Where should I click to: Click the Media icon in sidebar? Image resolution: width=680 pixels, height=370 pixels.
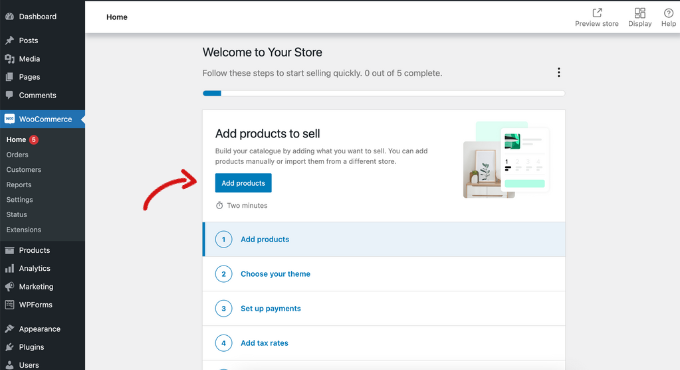(x=9, y=59)
